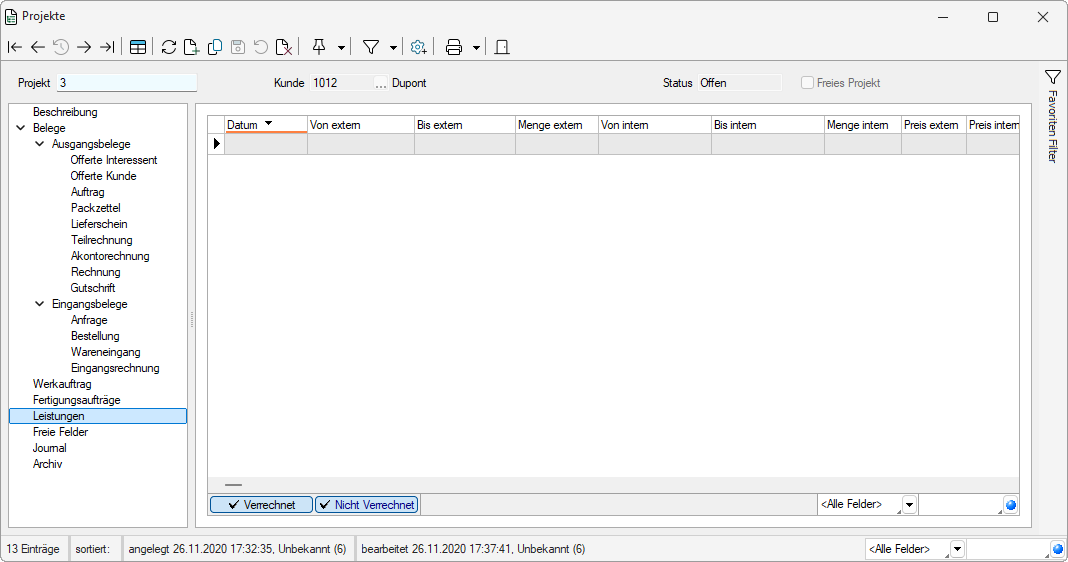Click the pin icon
Viewport: 1068px width, 562px height.
click(319, 47)
